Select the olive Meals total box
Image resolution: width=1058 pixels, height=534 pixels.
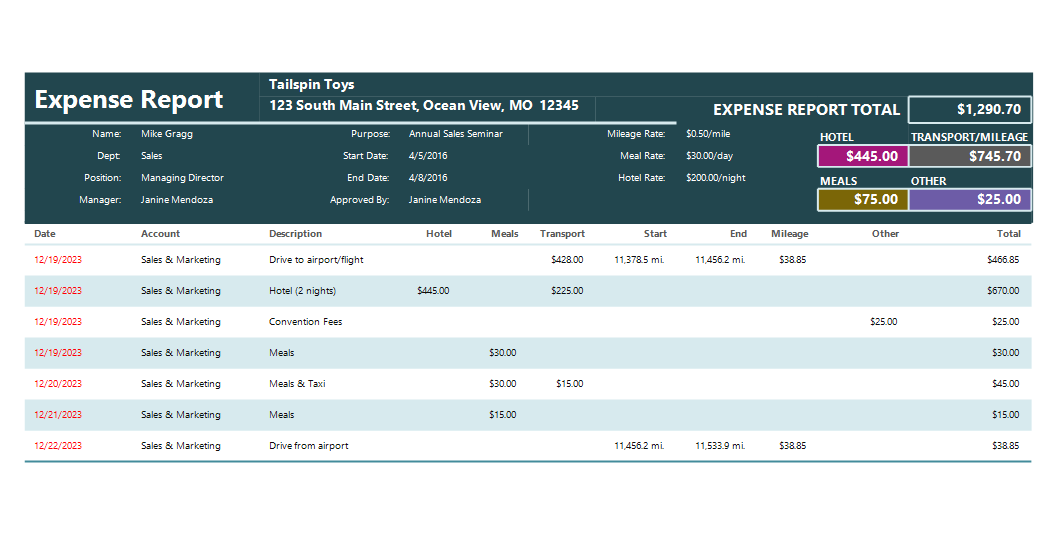point(863,199)
